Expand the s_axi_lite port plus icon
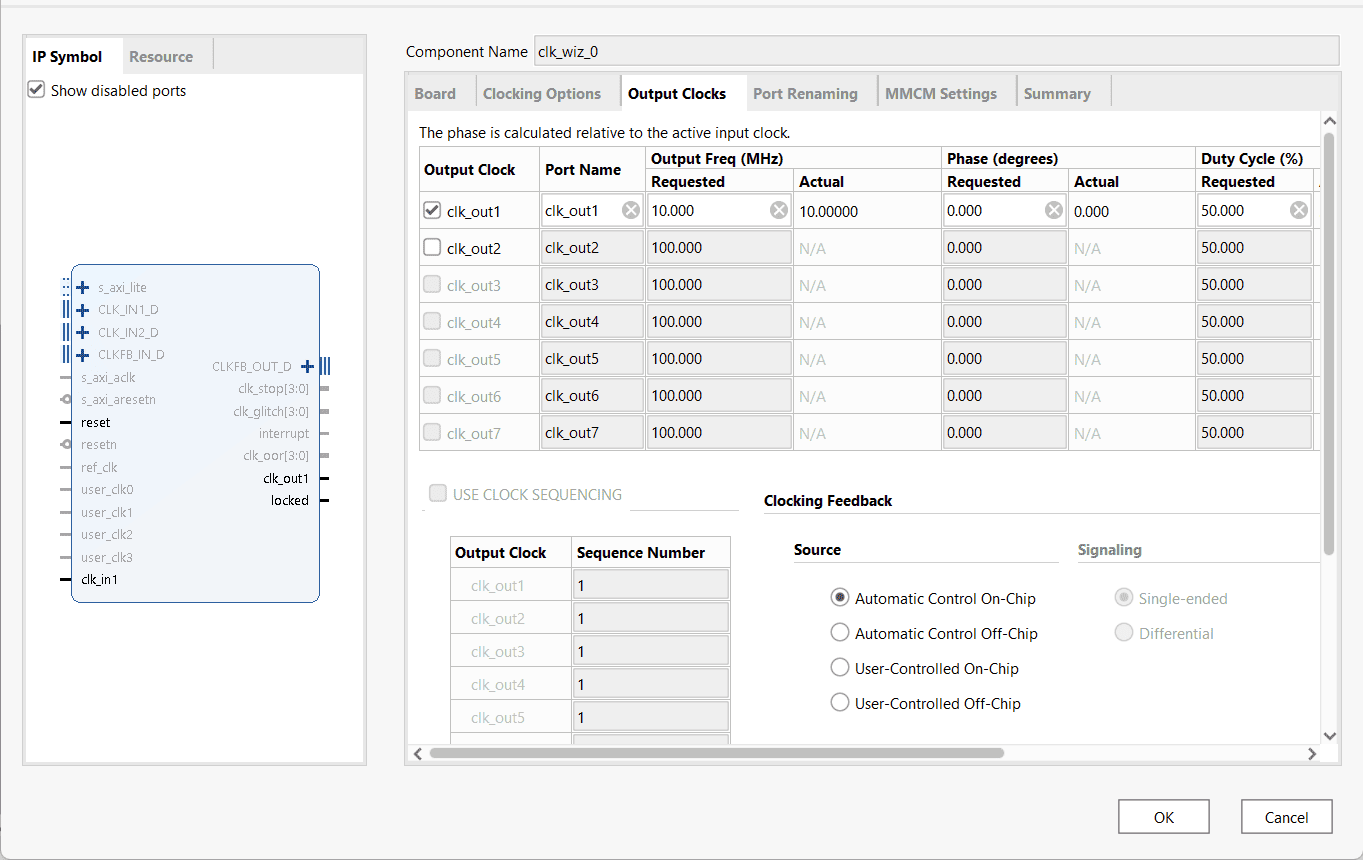The width and height of the screenshot is (1363, 860). click(x=83, y=288)
